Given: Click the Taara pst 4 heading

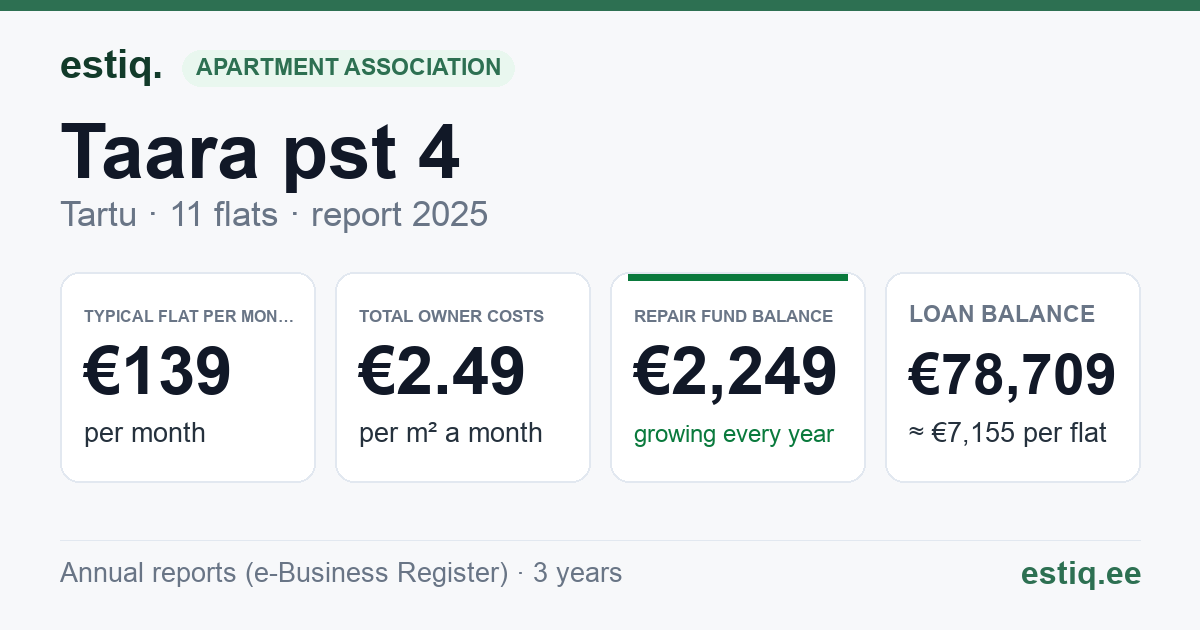Looking at the screenshot, I should pyautogui.click(x=260, y=152).
